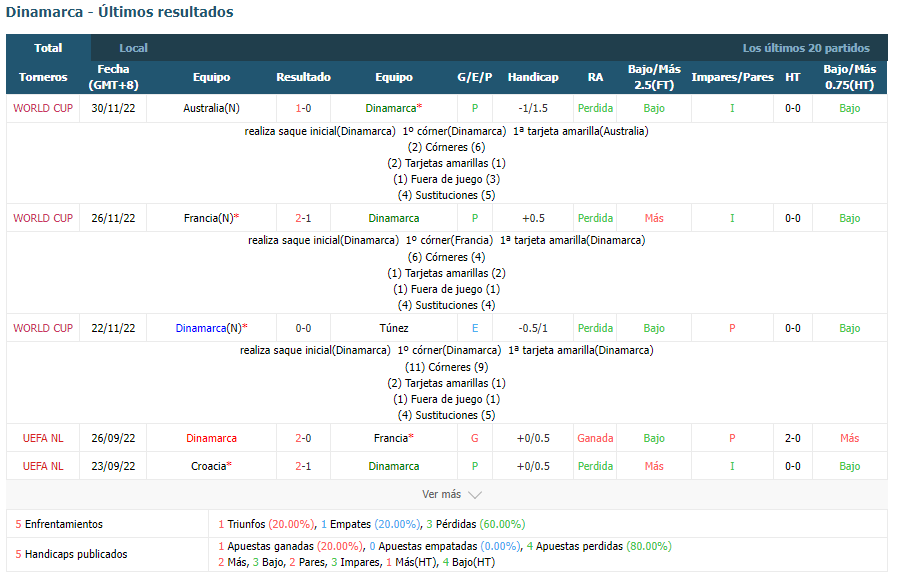Select the Ganada RA cell

click(595, 438)
